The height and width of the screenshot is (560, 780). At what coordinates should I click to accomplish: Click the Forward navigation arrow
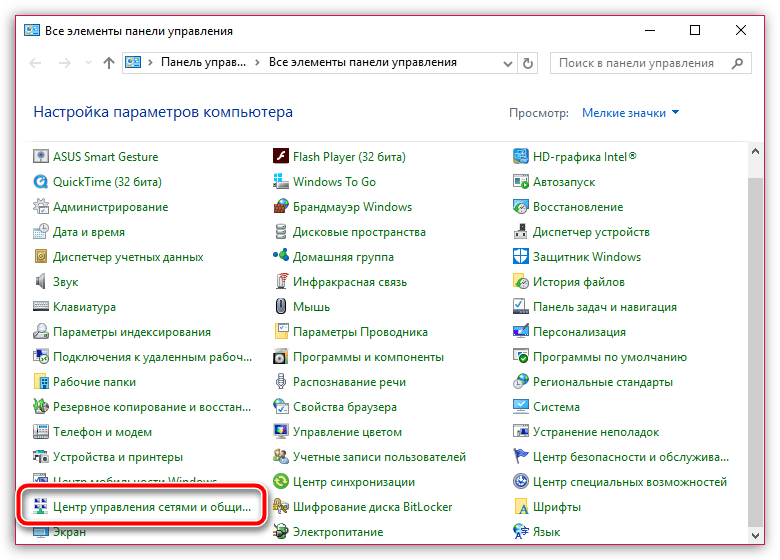tap(65, 63)
